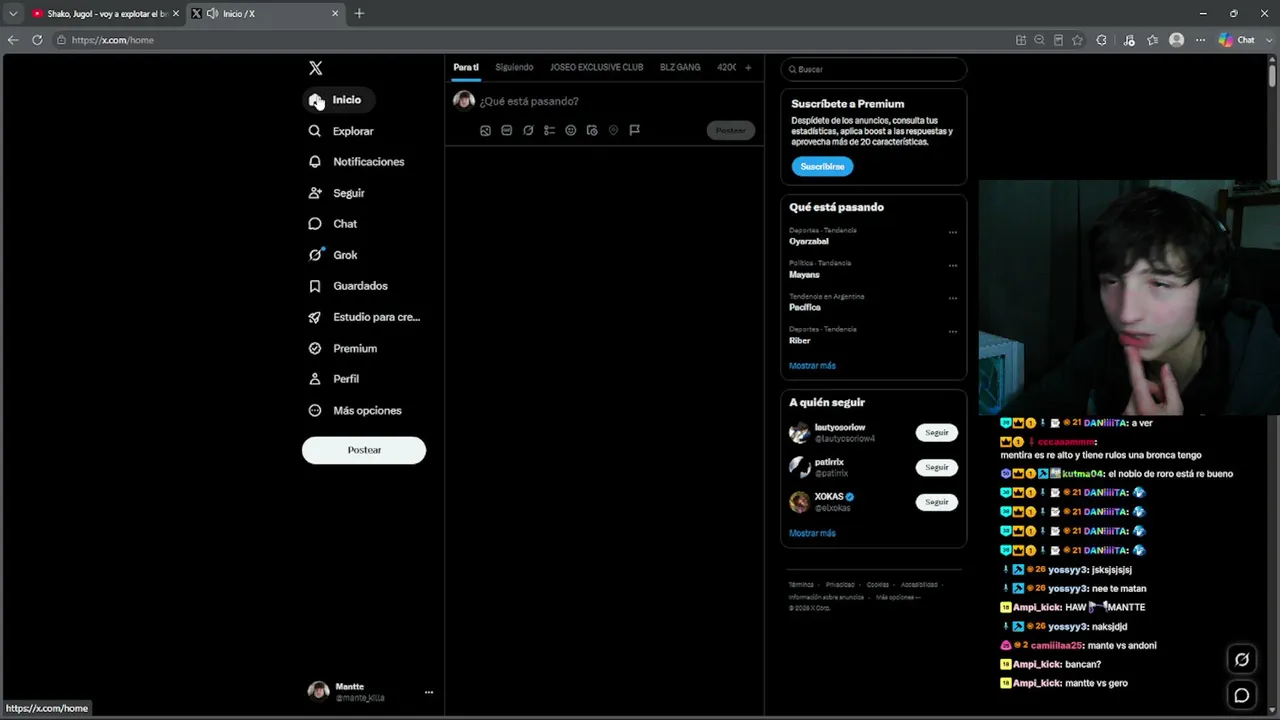Open the floating Grok button
Screen dimensions: 1280x720
[1242, 659]
